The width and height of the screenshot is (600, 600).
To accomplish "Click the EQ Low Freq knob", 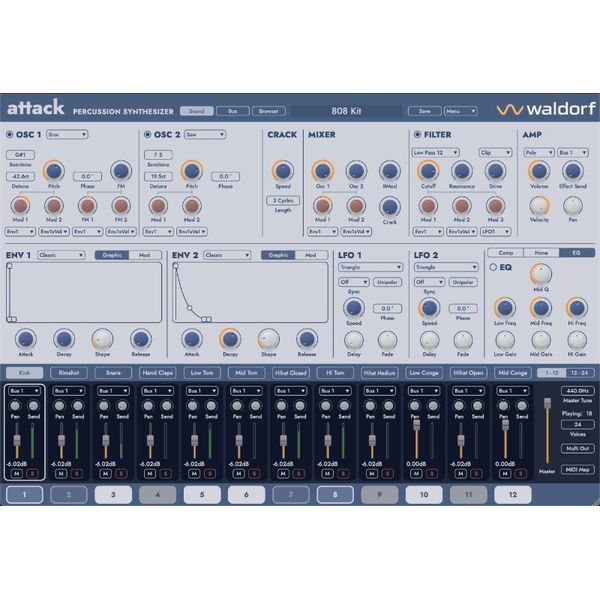I will click(x=505, y=308).
